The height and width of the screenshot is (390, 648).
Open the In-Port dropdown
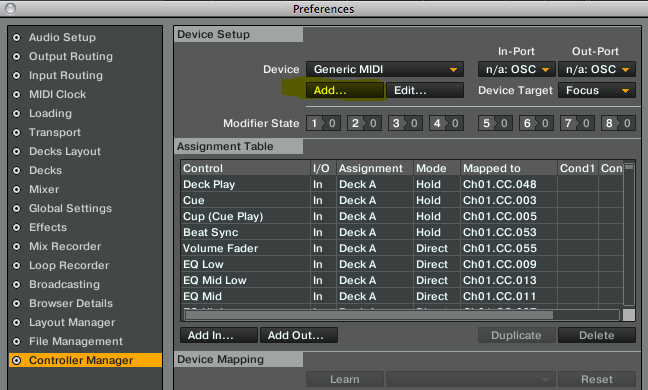pos(516,69)
